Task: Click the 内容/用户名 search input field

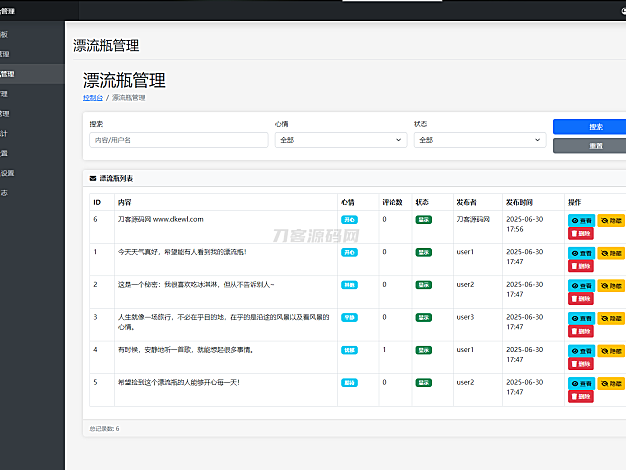Action: 179,140
